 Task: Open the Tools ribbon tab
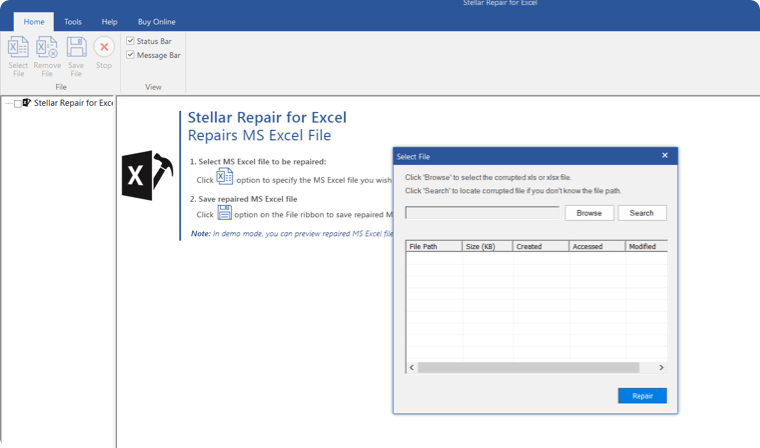coord(73,21)
